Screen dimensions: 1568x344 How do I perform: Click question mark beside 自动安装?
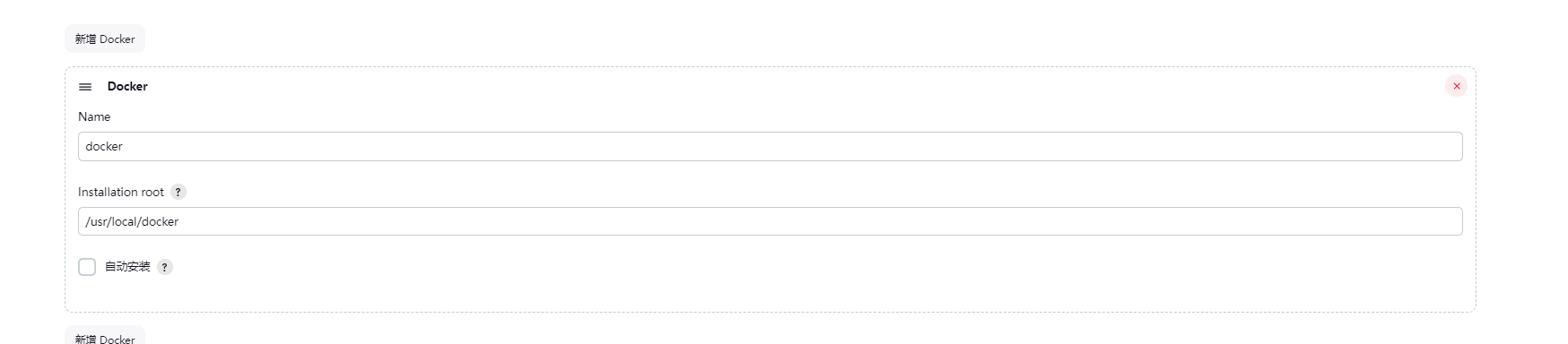[165, 267]
